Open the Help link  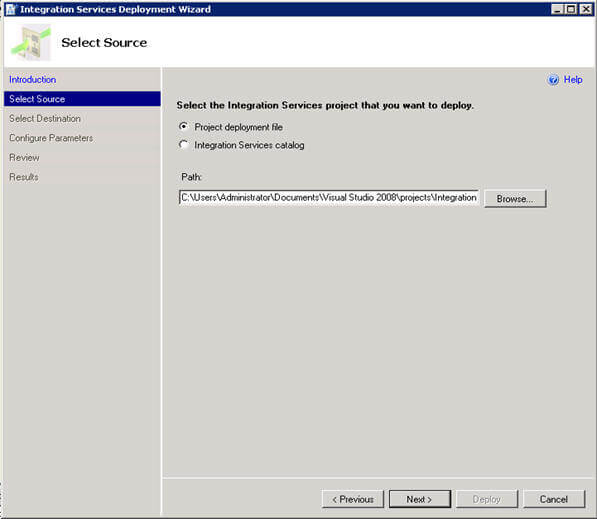573,80
